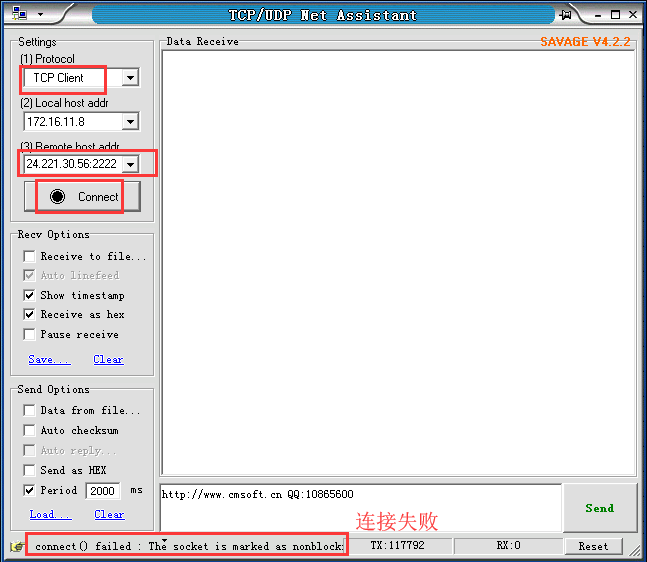Click the status bar icon at bottom left
647x562 pixels.
tap(16, 547)
